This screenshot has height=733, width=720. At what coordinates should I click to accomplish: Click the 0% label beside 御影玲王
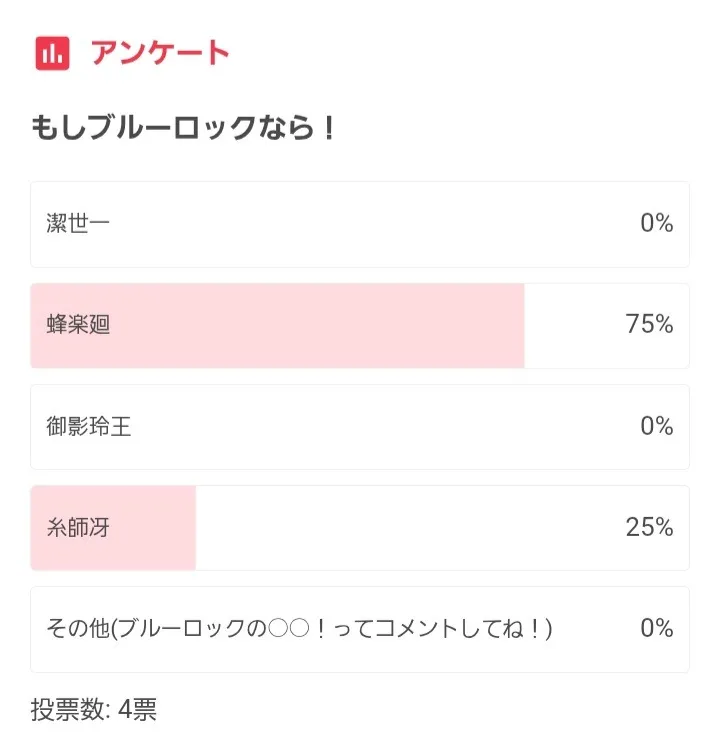coord(656,427)
